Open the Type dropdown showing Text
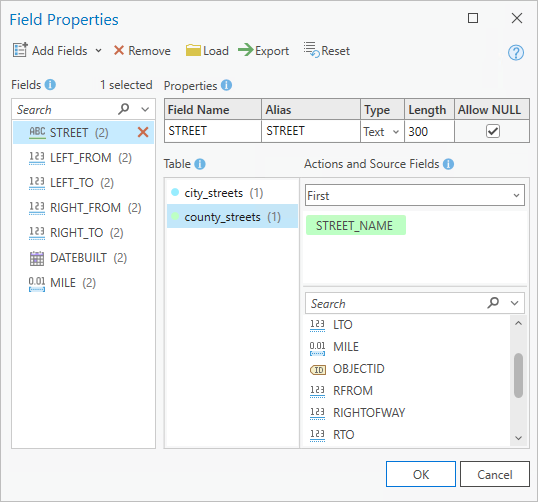The image size is (538, 502). (382, 132)
